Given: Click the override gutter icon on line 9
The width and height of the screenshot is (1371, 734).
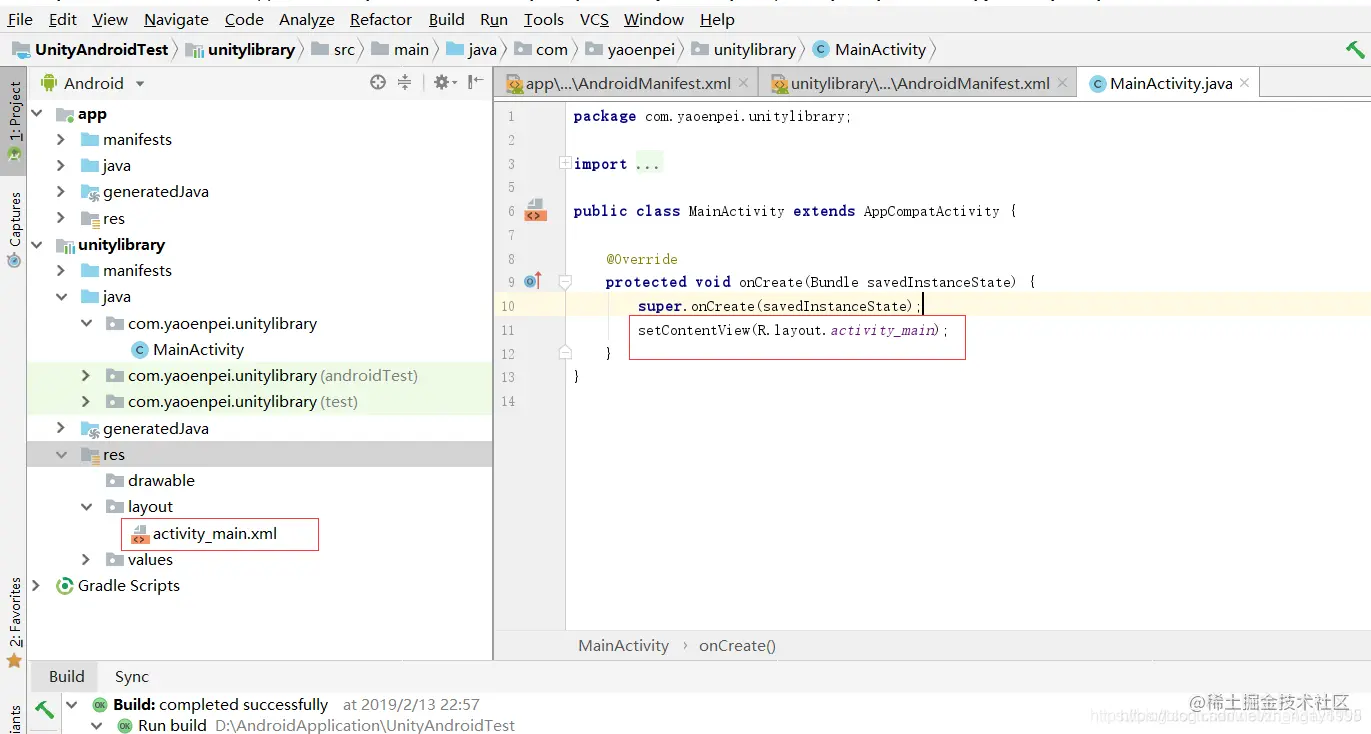Looking at the screenshot, I should coord(533,282).
